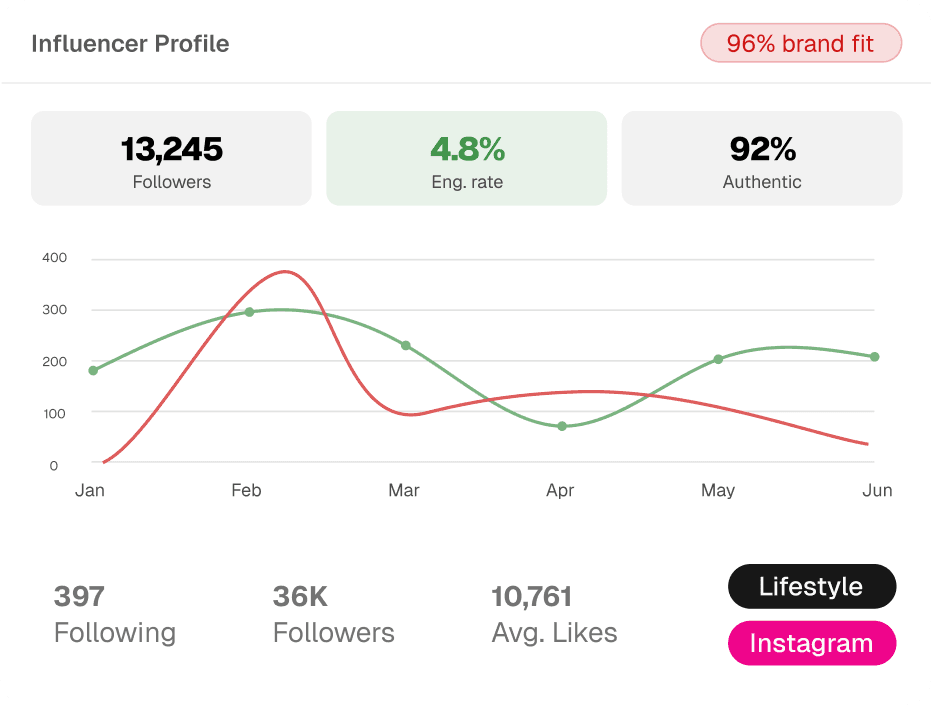The width and height of the screenshot is (932, 705).
Task: Click the green data point at Jan
Action: 93,370
